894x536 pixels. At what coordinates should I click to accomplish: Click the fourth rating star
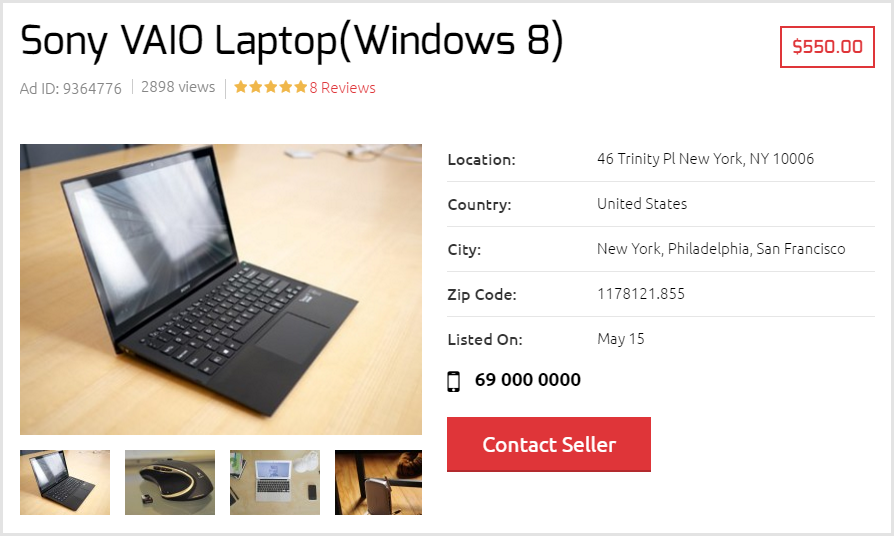286,87
